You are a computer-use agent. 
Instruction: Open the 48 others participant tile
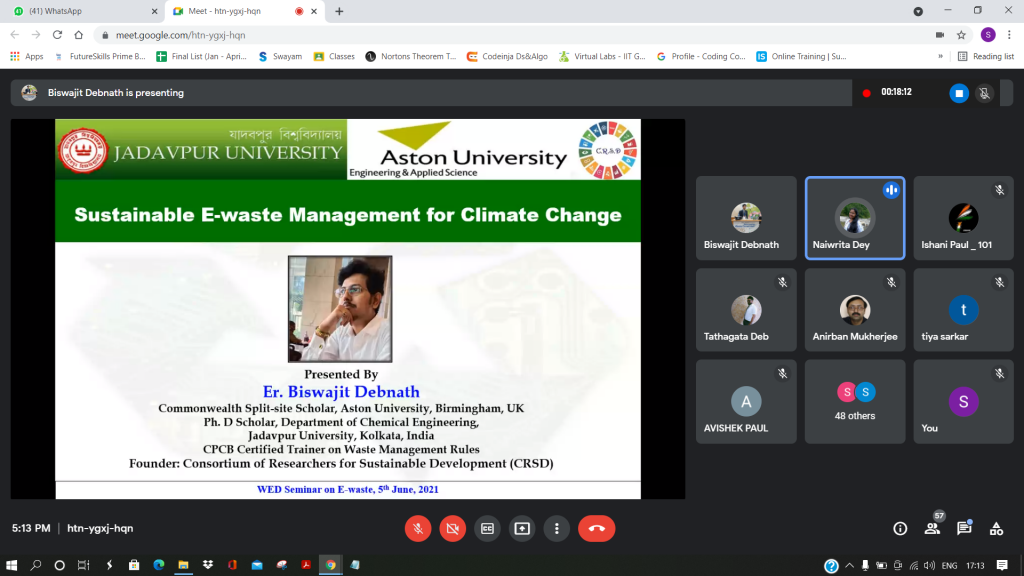[855, 402]
